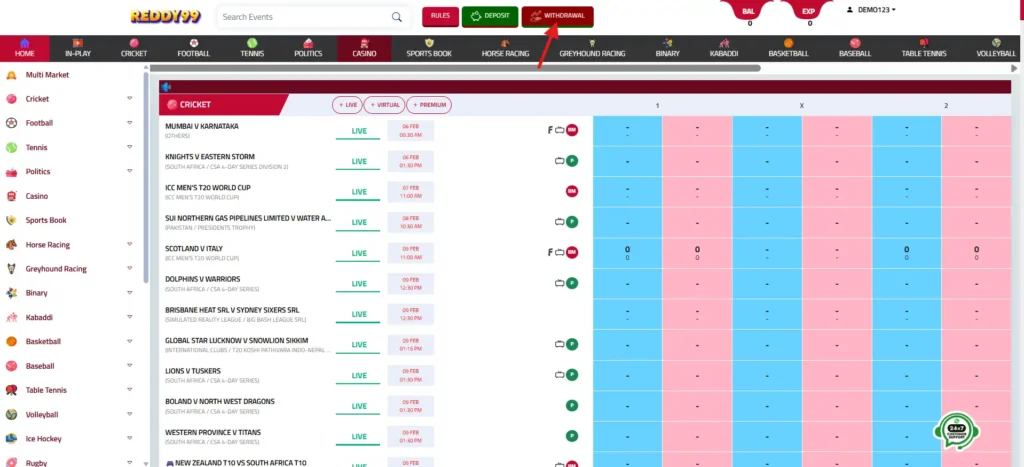The image size is (1024, 467).
Task: Click the green P badge for Dolphins v Warriors
Action: 572,283
